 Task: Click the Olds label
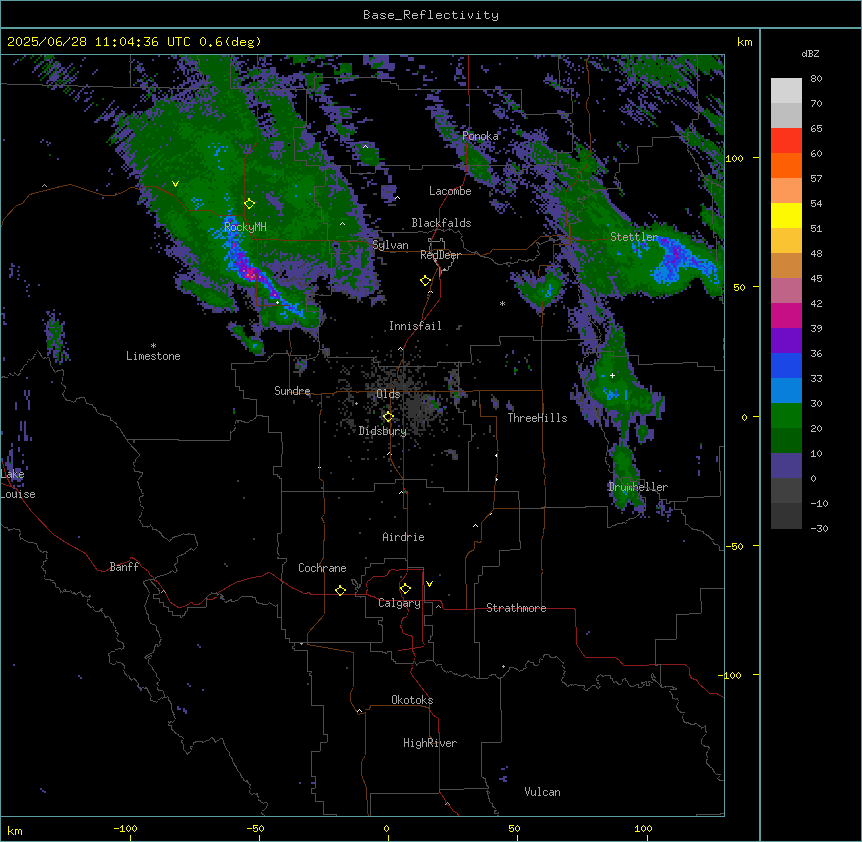point(388,394)
